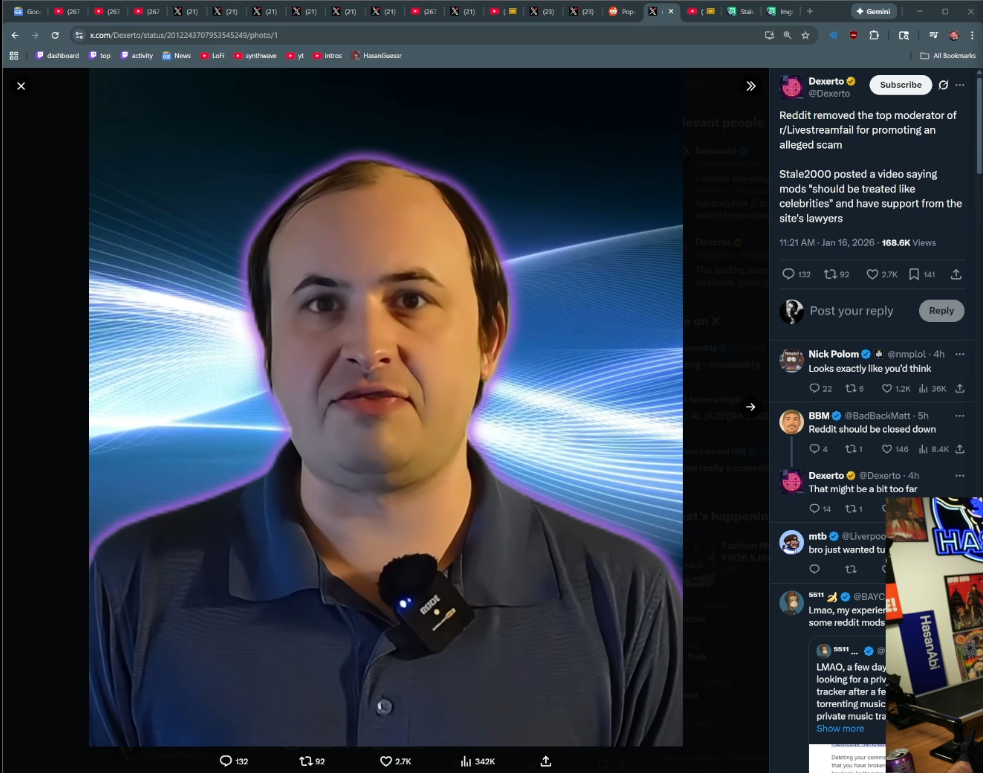Screen dimensions: 983x773
Task: Open extensions puzzle icon
Action: [874, 35]
